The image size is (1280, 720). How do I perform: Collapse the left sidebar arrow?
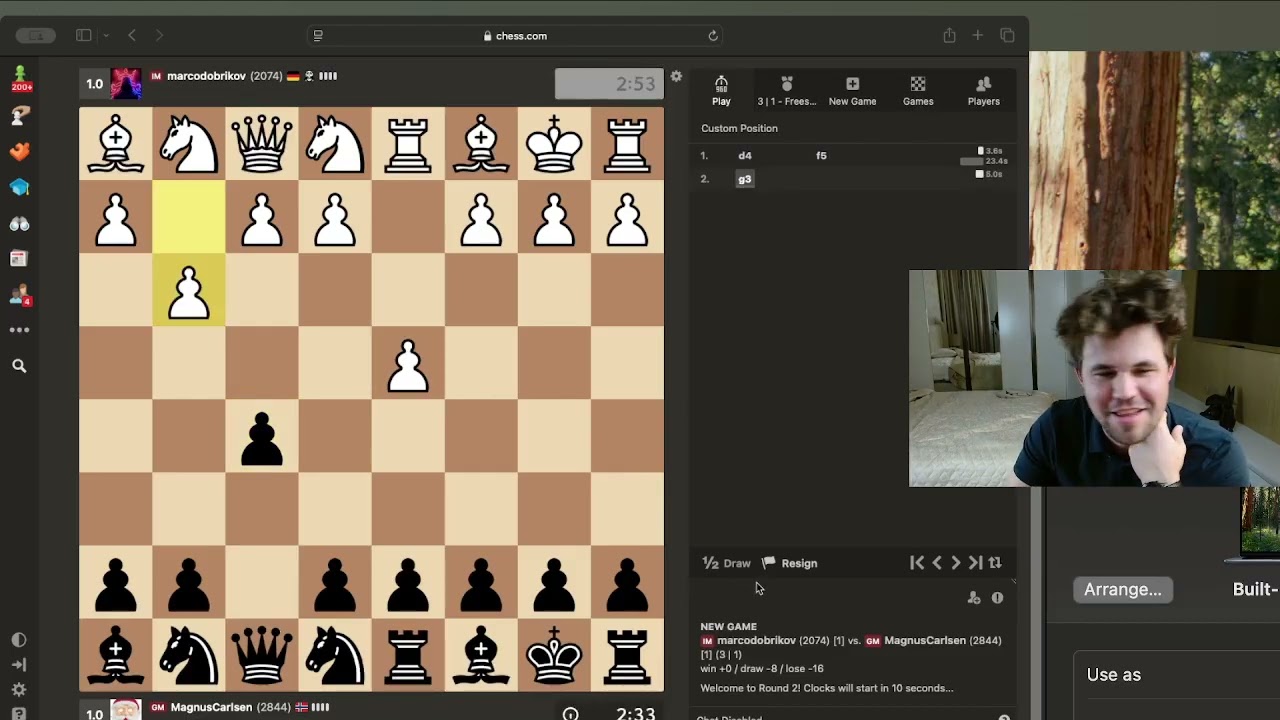pos(18,664)
